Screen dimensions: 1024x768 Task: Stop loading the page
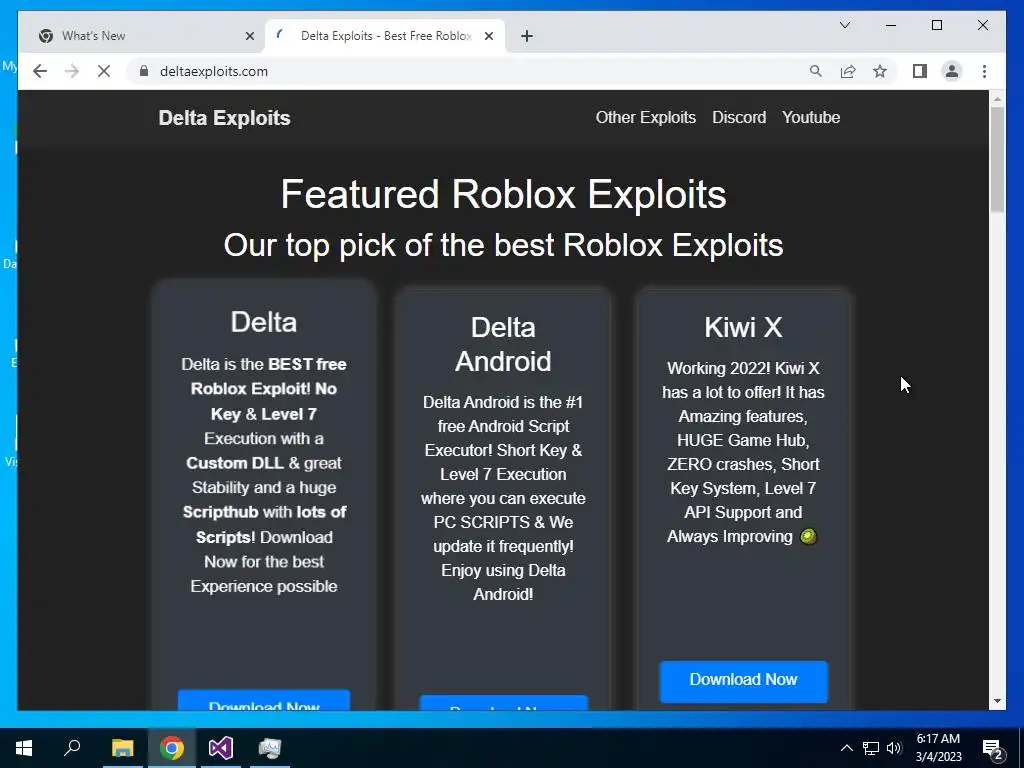point(104,71)
